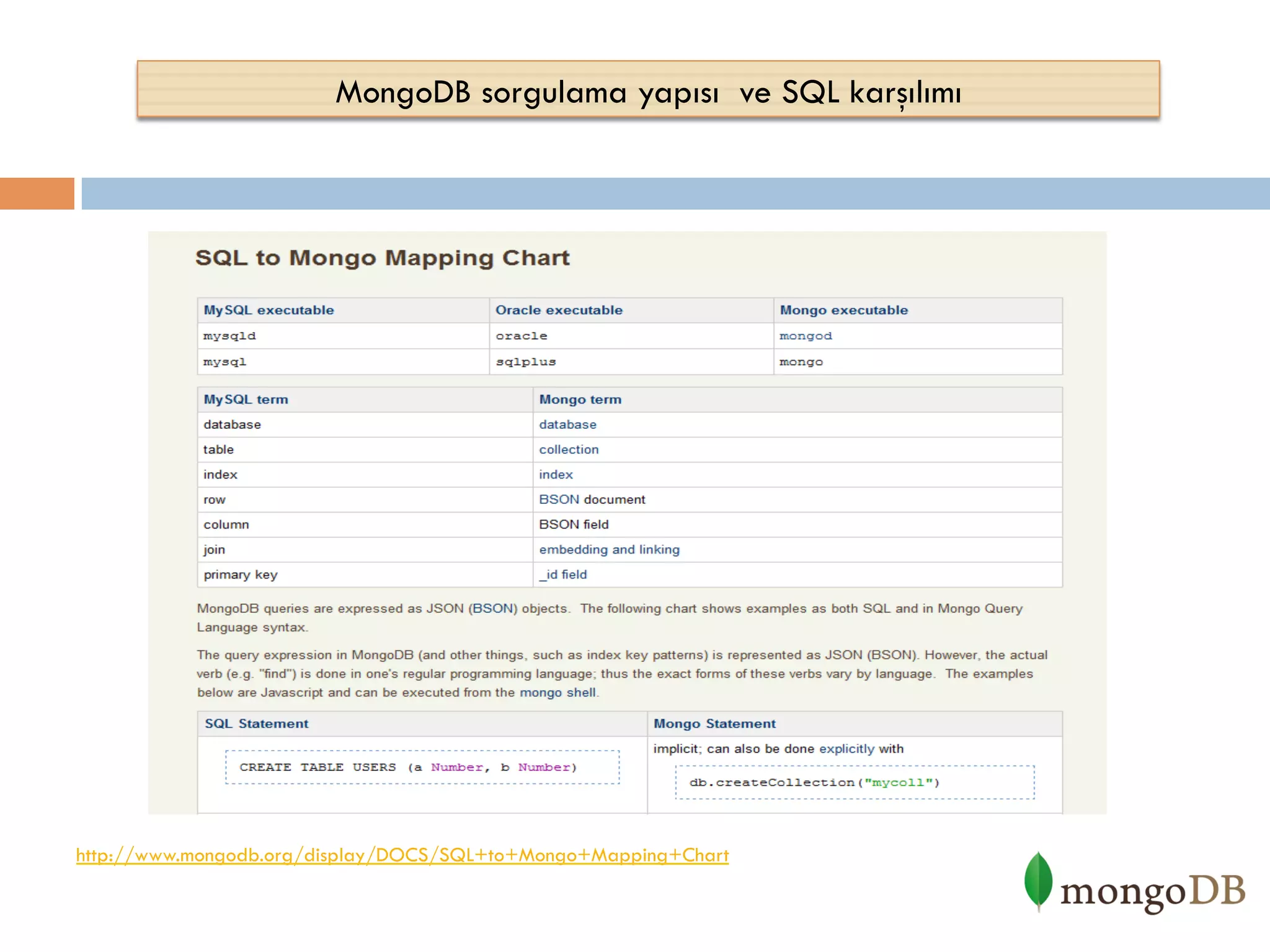Viewport: 1270px width, 952px height.
Task: Click the BSON link in the row mapping
Action: pos(559,500)
